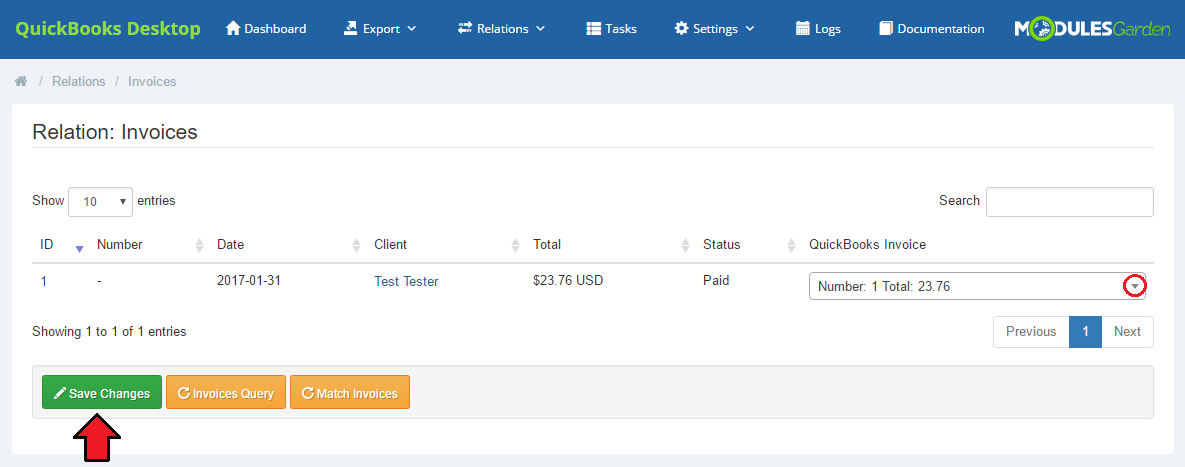The image size is (1185, 467).
Task: Click the Dashboard house icon
Action: (x=233, y=29)
